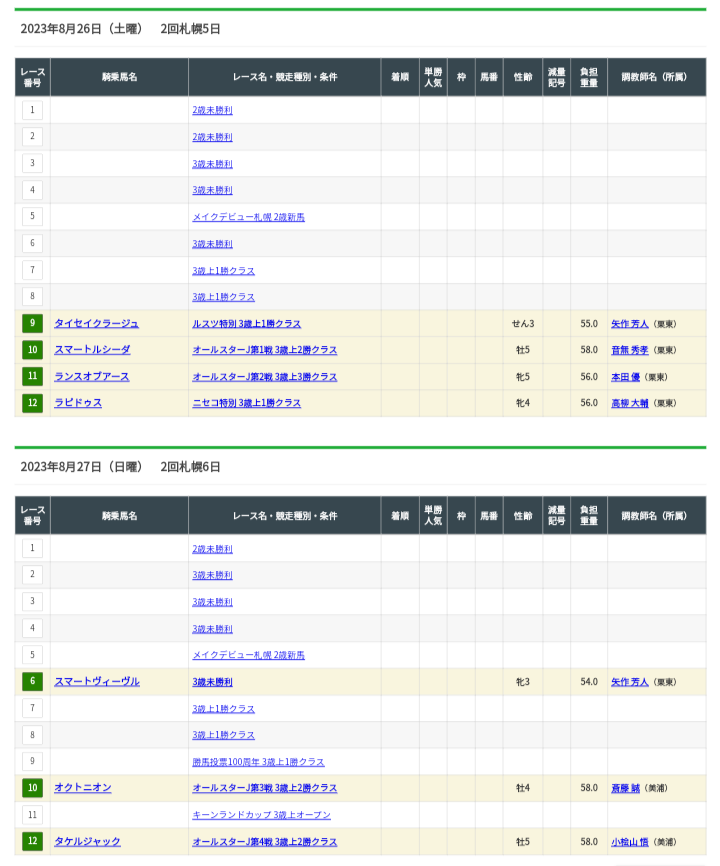Click the green race number 11 badge
The width and height of the screenshot is (720, 866).
tap(33, 377)
